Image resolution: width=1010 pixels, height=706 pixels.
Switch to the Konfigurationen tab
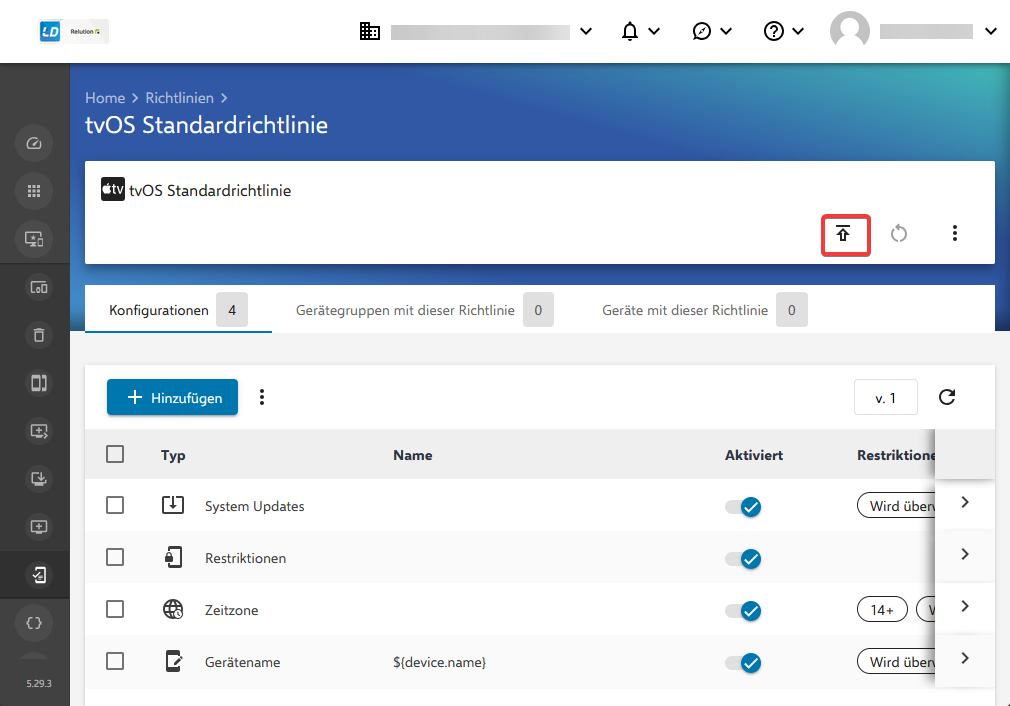point(178,310)
